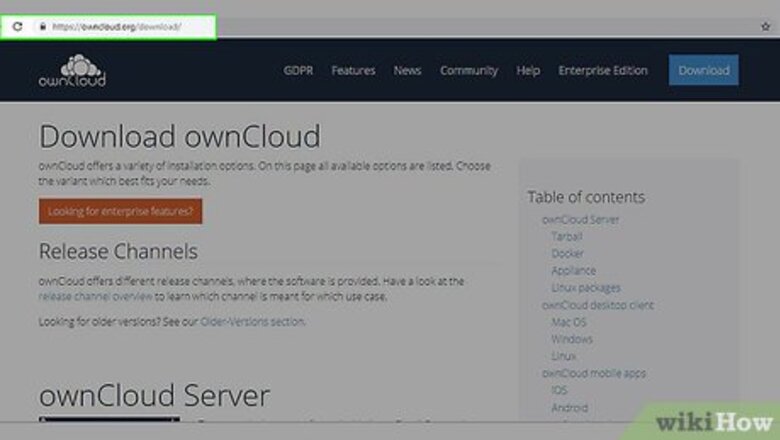The image size is (780, 440).
Task: Jump to ownCloud Server in table of contents
Action: tap(581, 220)
